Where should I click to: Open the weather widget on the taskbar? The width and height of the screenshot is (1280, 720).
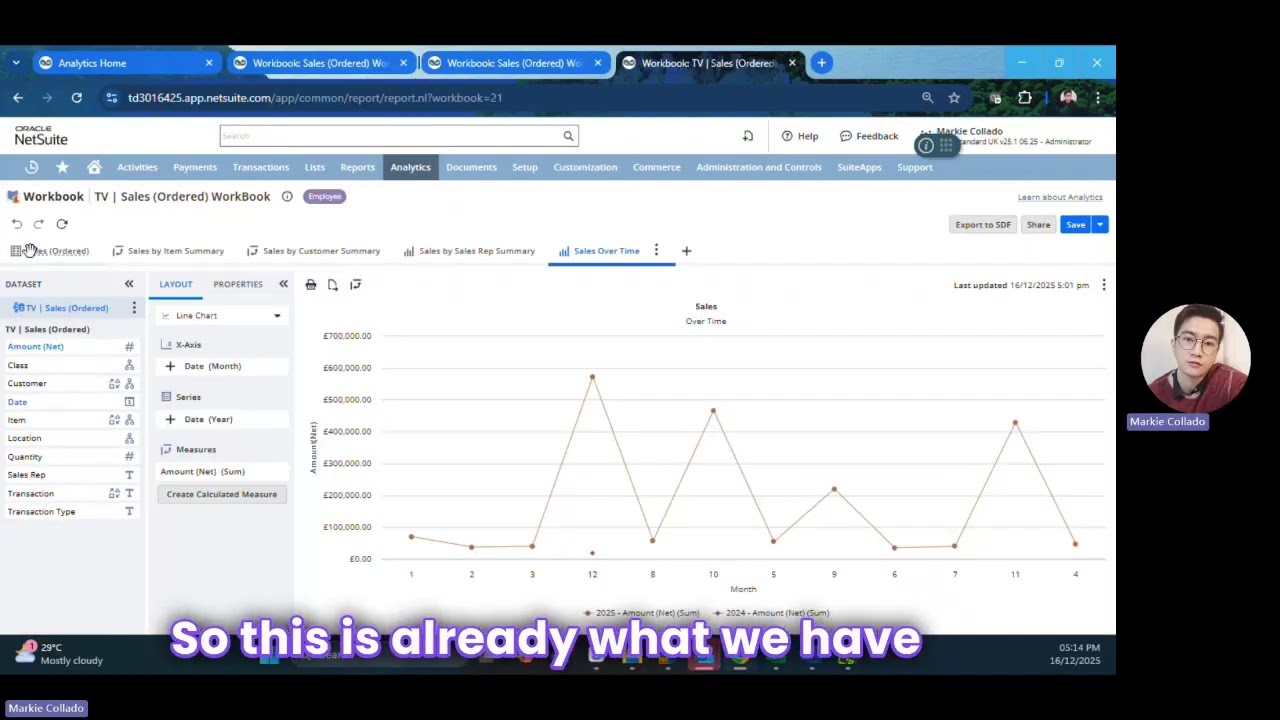[x=60, y=654]
